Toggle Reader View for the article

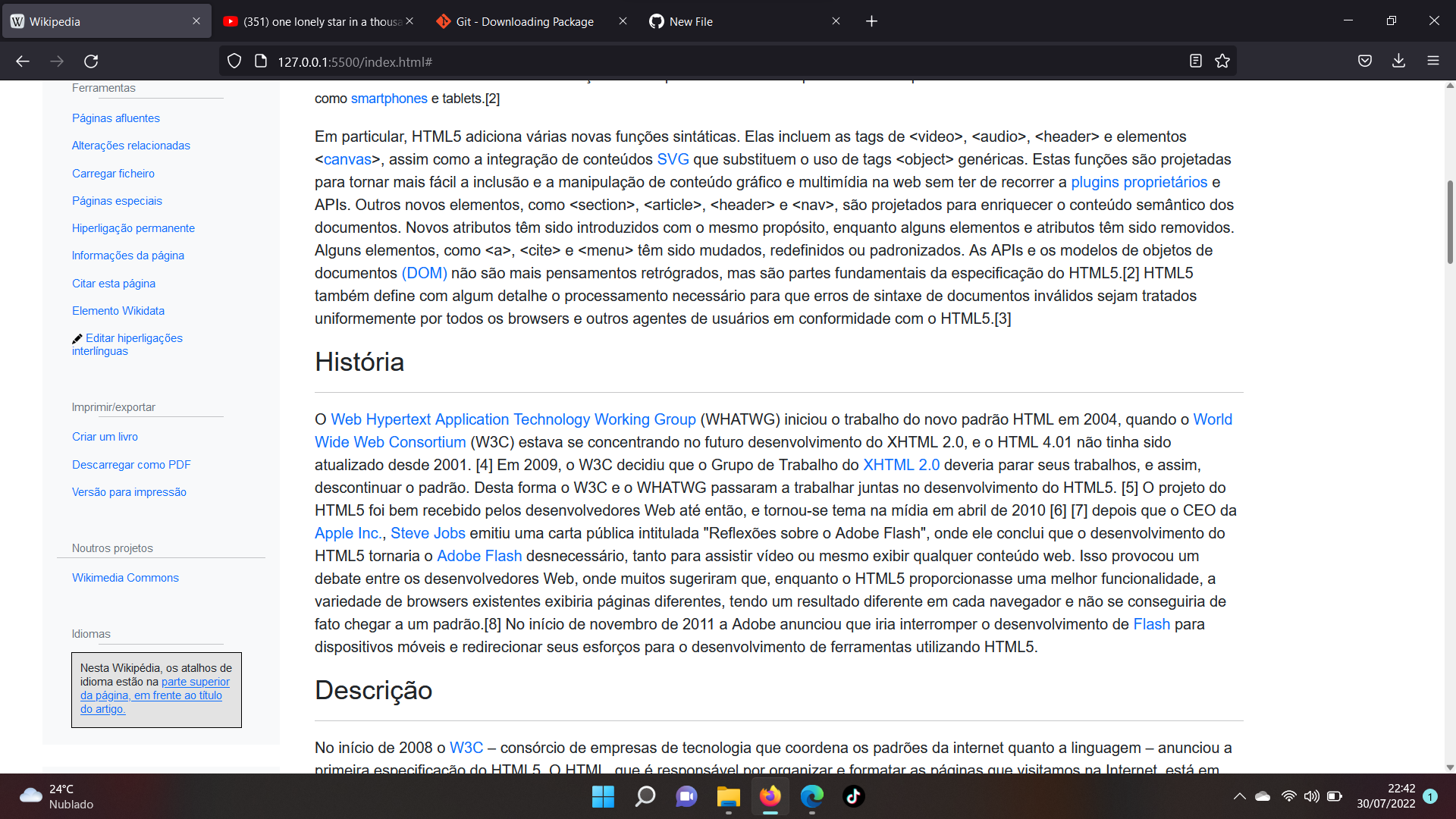1197,61
